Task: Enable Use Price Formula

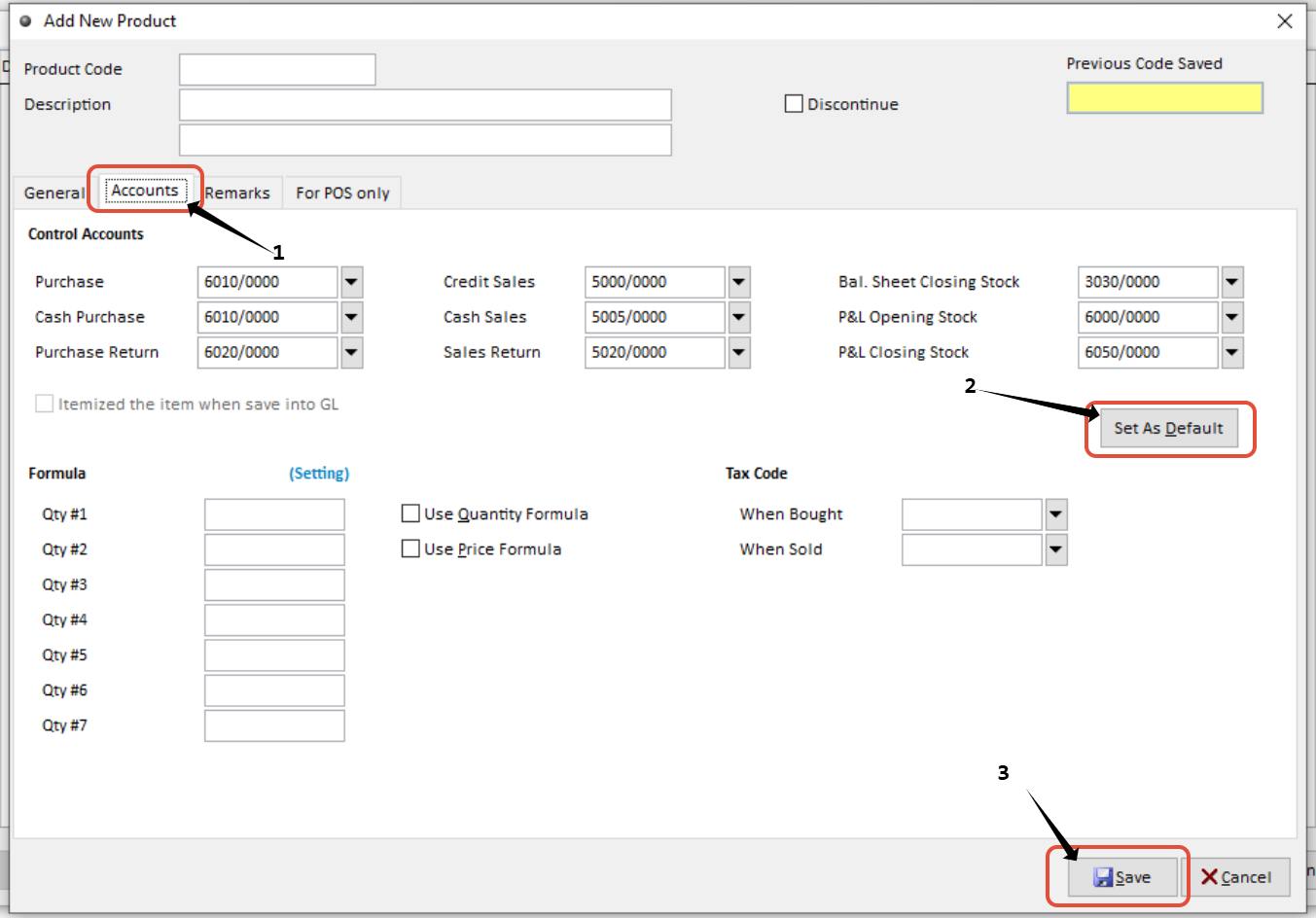Action: tap(410, 547)
